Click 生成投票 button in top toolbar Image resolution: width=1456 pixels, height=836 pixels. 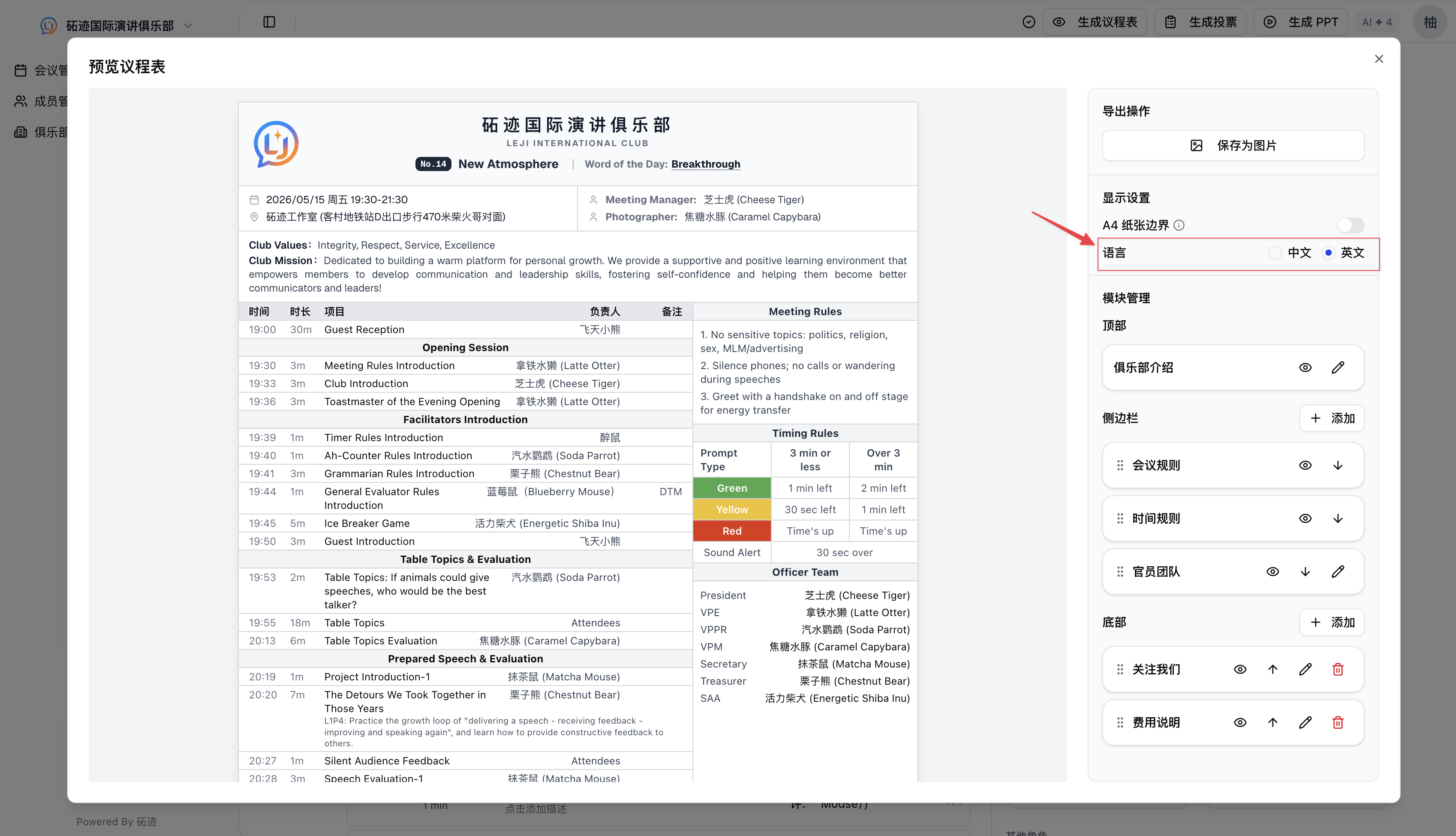pyautogui.click(x=1200, y=22)
